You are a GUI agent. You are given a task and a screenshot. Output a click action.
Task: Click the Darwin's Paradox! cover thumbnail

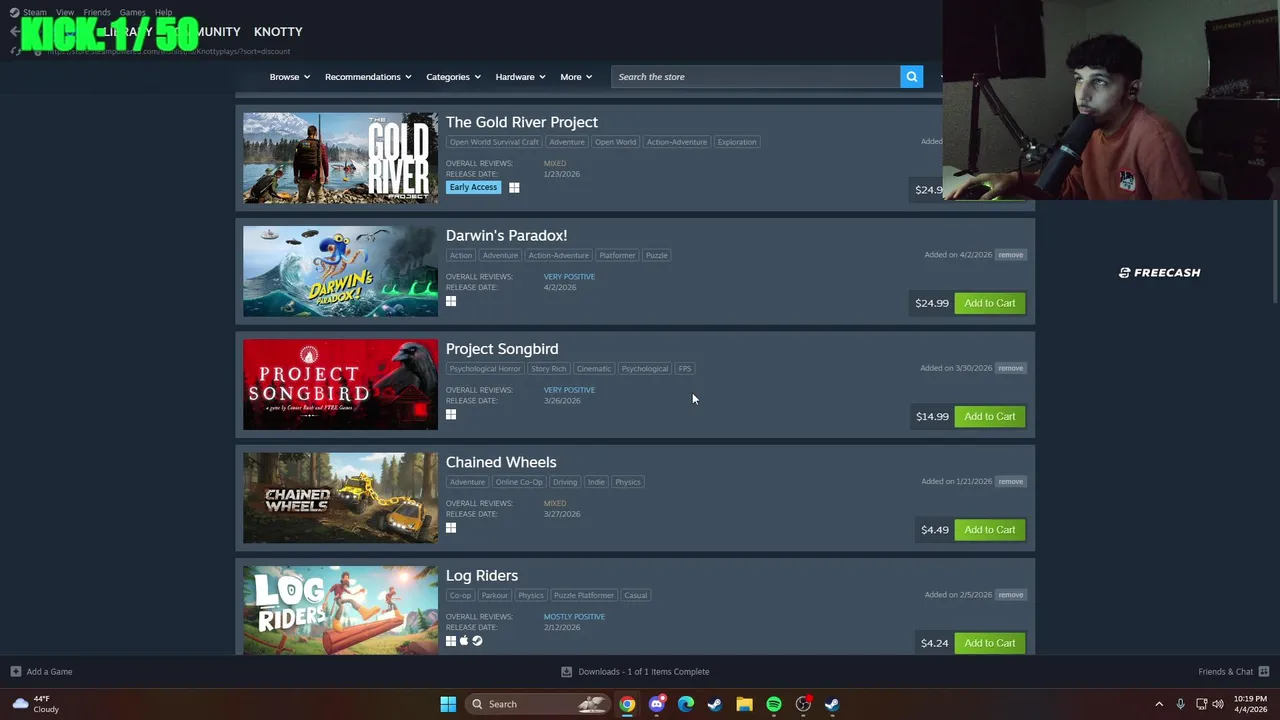pyautogui.click(x=340, y=271)
